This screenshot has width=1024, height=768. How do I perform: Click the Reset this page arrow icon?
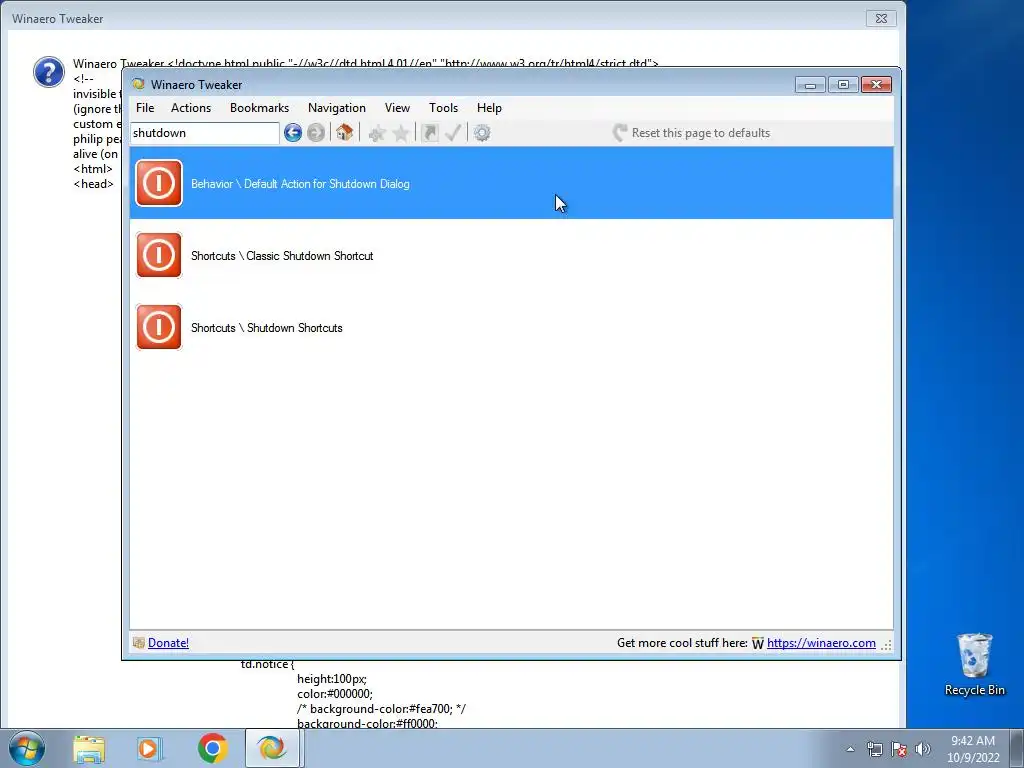620,133
